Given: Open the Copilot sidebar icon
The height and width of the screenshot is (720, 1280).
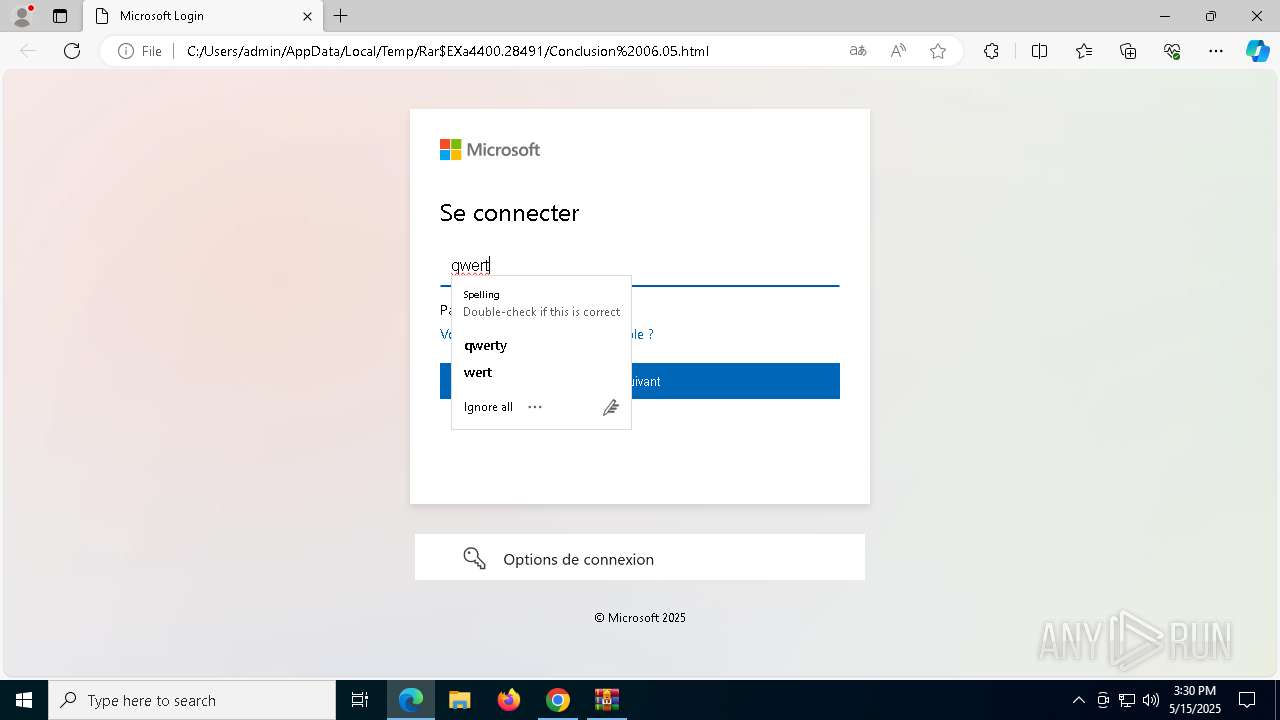Looking at the screenshot, I should point(1257,51).
